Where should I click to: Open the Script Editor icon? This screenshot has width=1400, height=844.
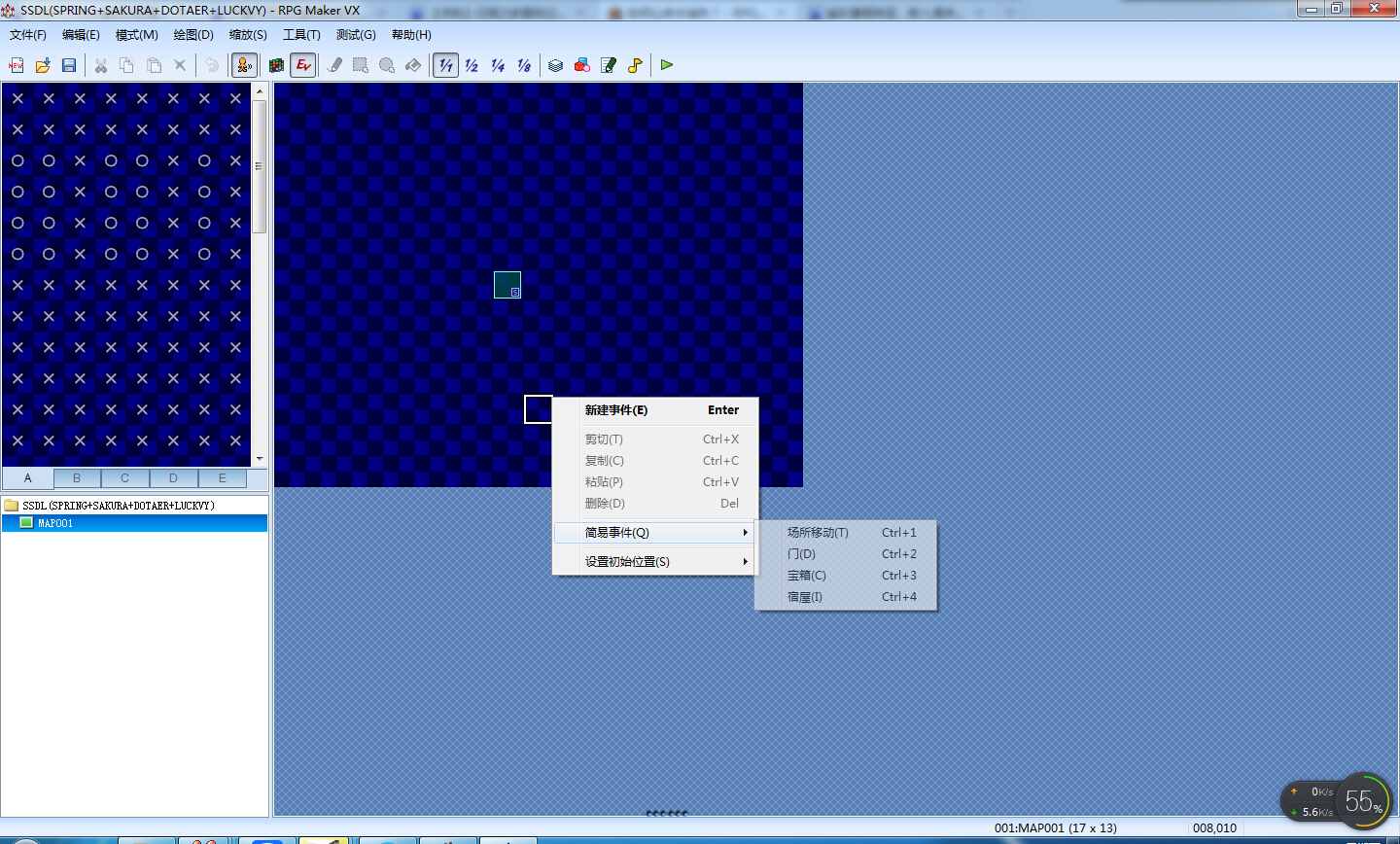tap(609, 65)
